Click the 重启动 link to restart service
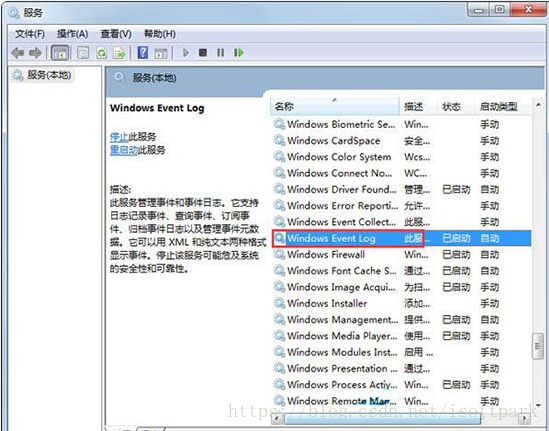 (124, 150)
